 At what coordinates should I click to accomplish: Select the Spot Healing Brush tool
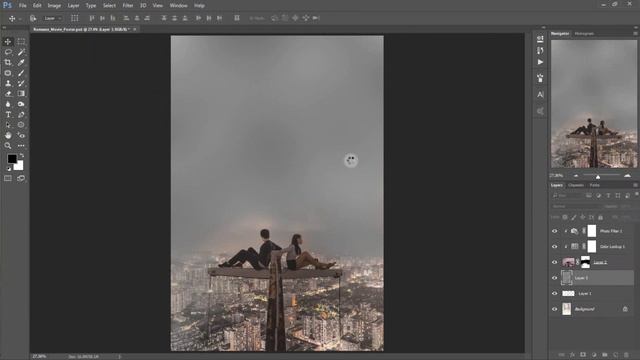8,73
